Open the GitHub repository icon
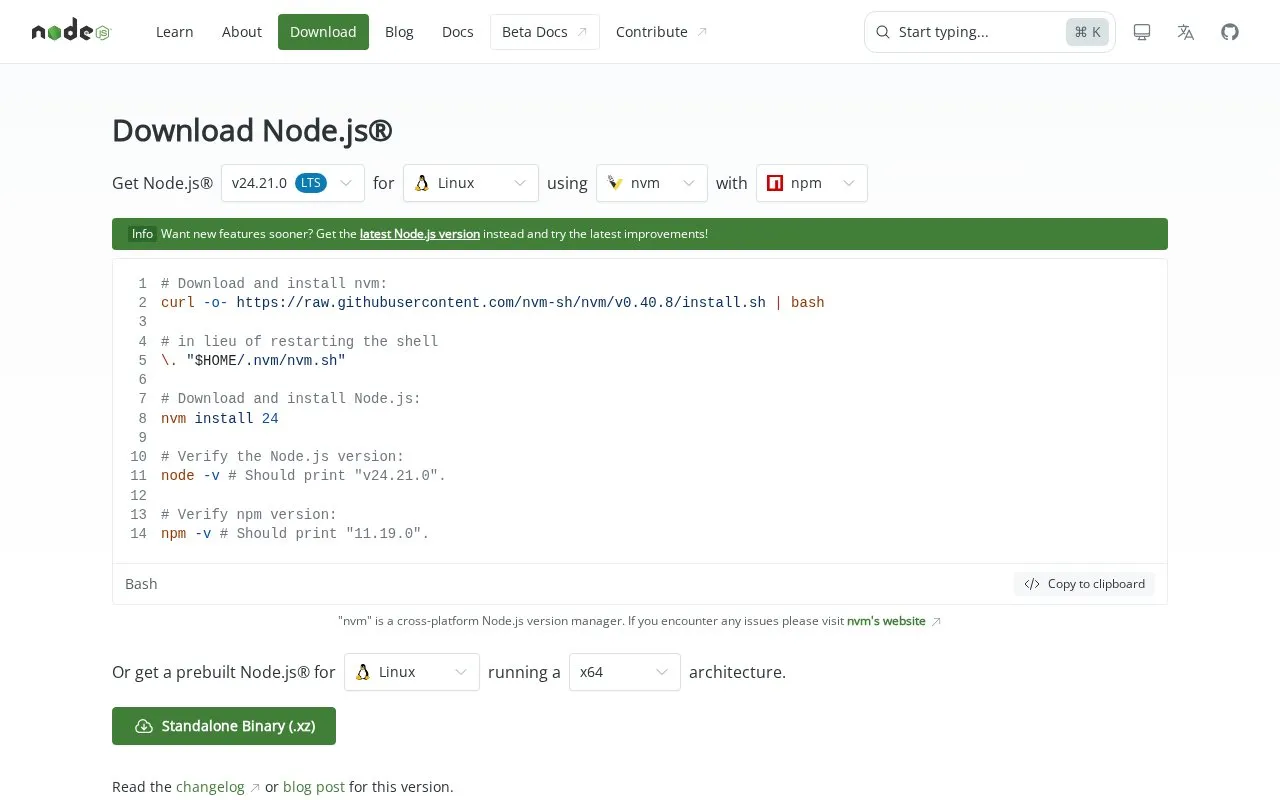 coord(1230,32)
